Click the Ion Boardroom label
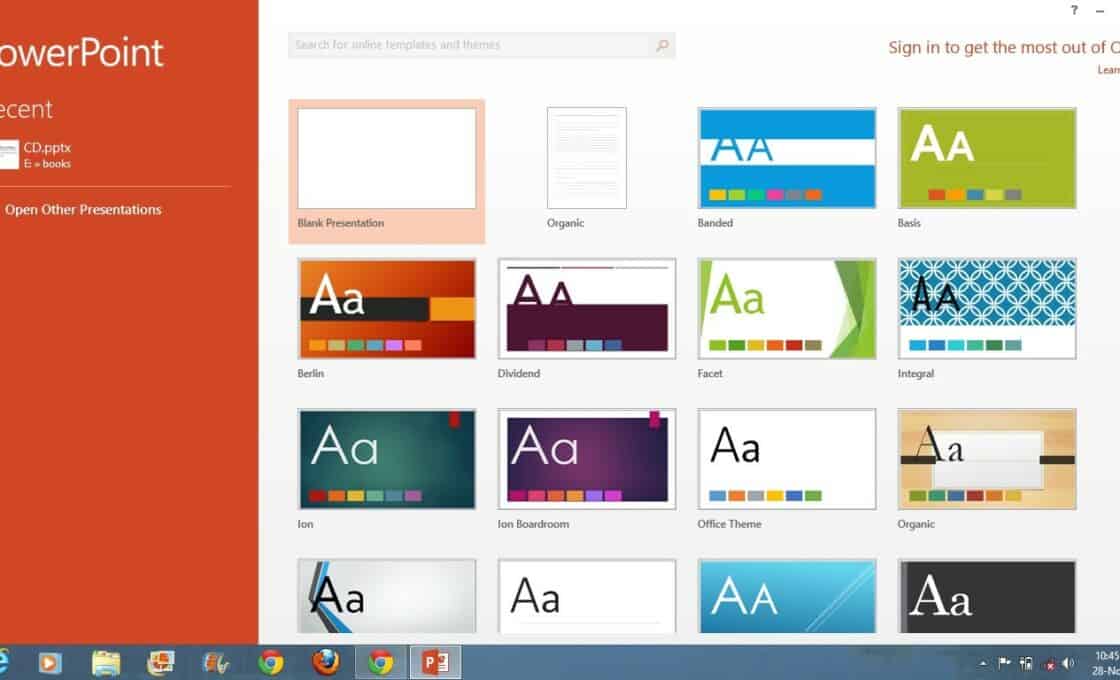The image size is (1120, 680). [x=533, y=524]
